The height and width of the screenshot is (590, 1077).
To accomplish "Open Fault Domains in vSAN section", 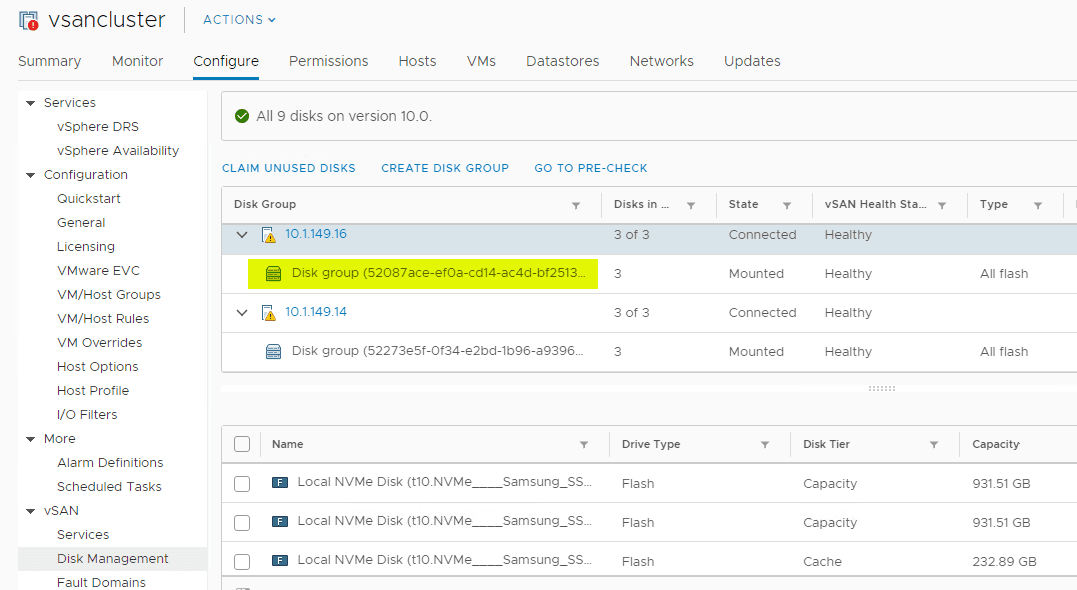I will pos(101,582).
